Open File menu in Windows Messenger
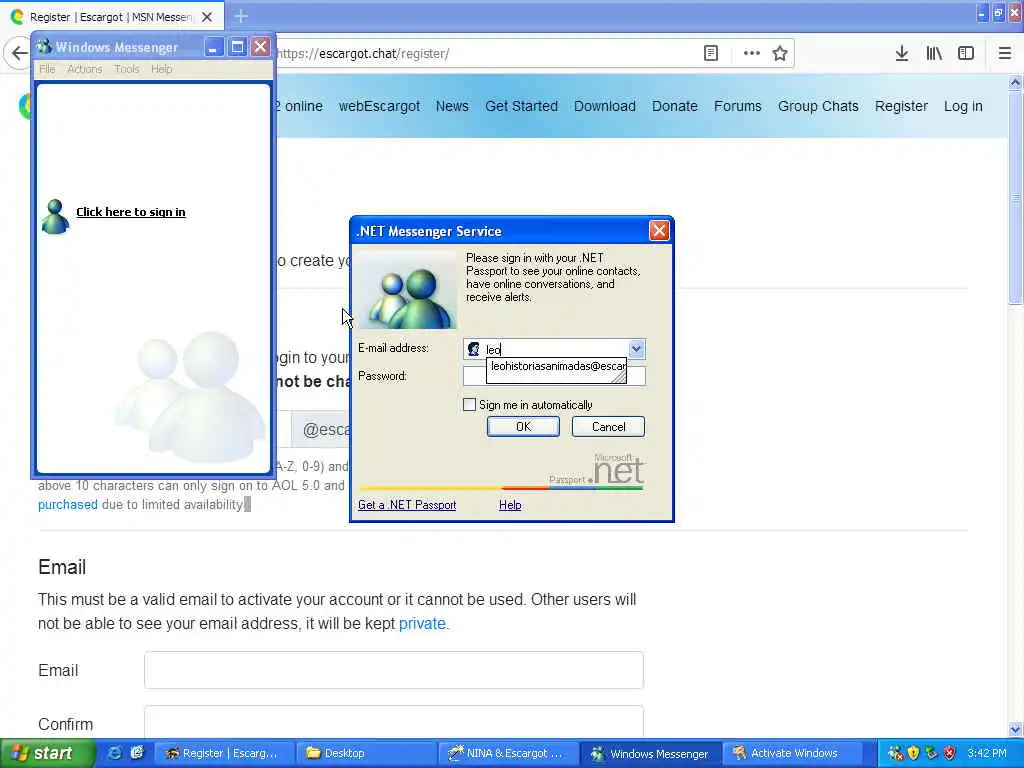The height and width of the screenshot is (768, 1024). pos(47,69)
